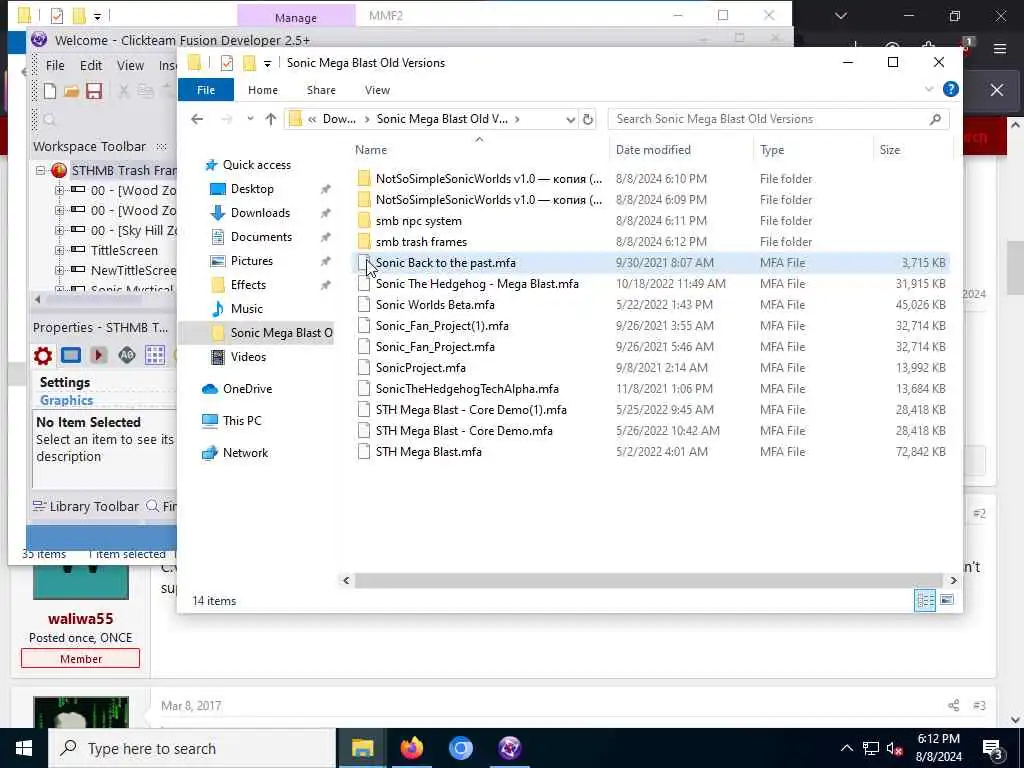This screenshot has width=1024, height=768.
Task: Open Firefox from the taskbar
Action: (411, 748)
